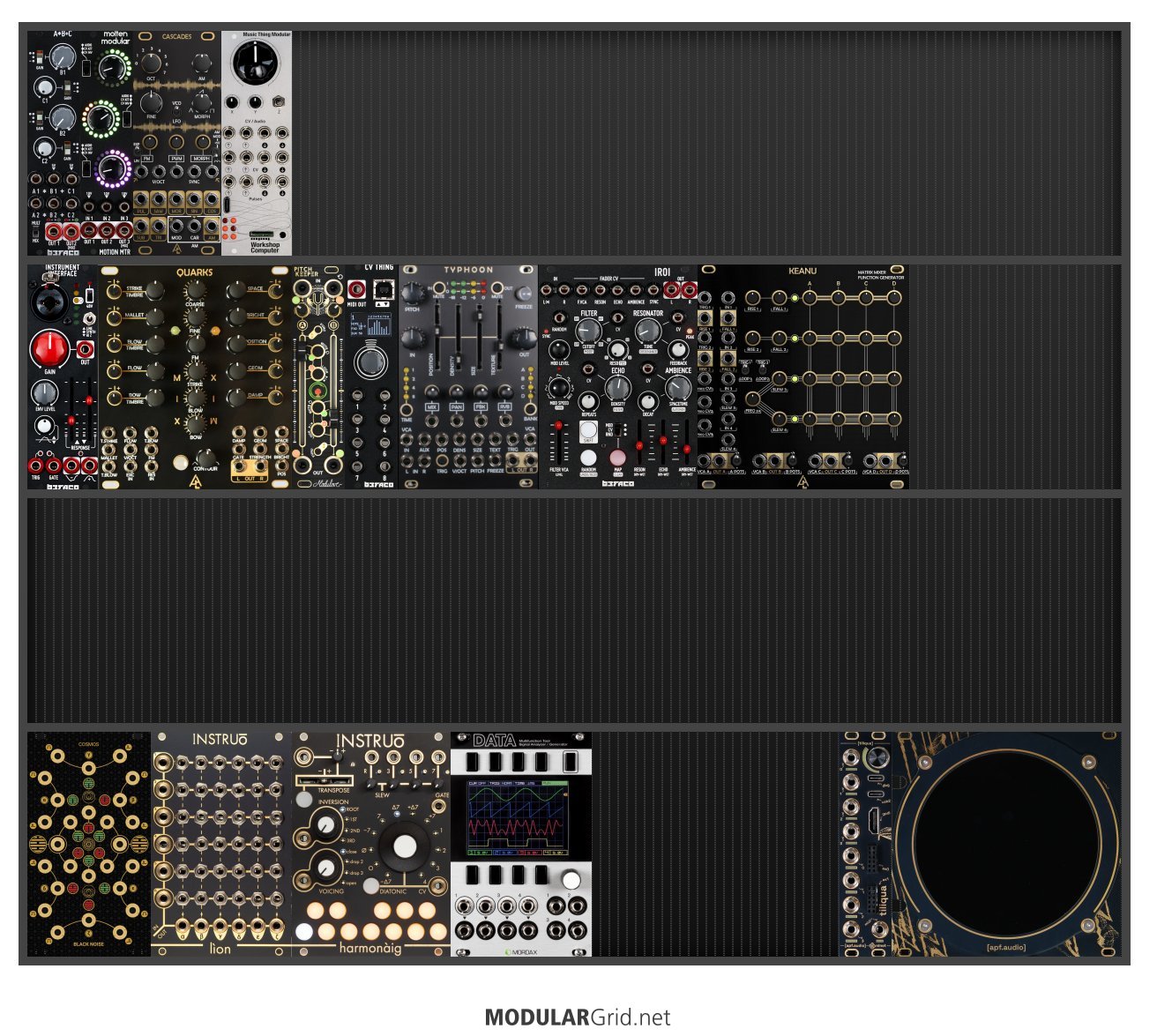Click the OCT knob on Cascades
Image resolution: width=1157 pixels, height=1036 pixels.
[x=152, y=63]
